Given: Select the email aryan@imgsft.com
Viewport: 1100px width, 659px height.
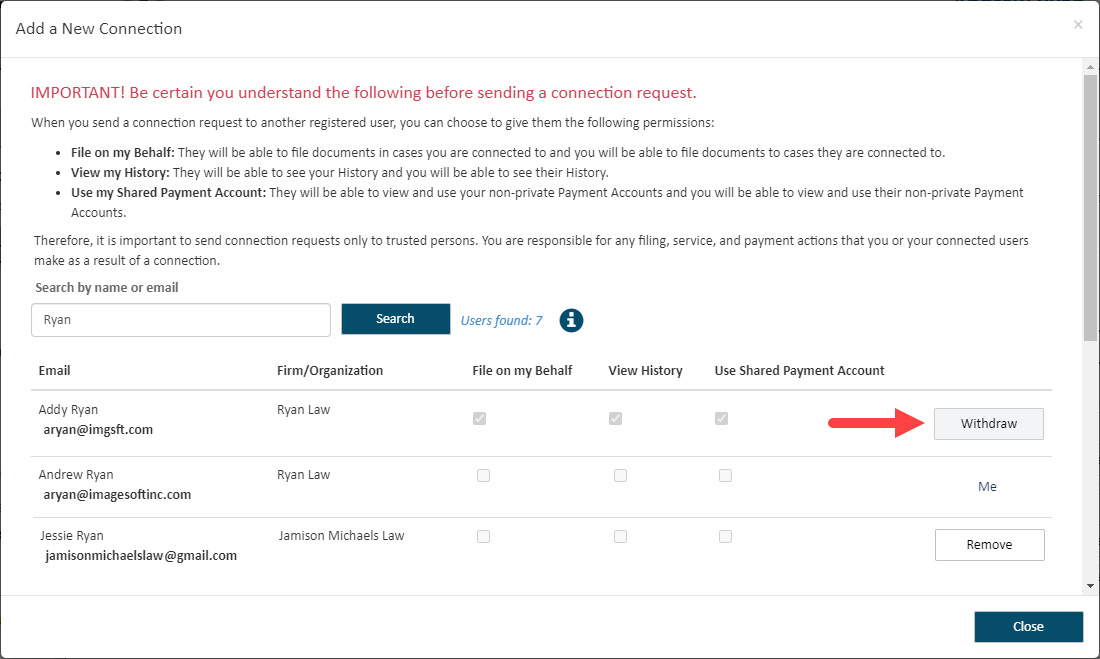Looking at the screenshot, I should tap(98, 430).
